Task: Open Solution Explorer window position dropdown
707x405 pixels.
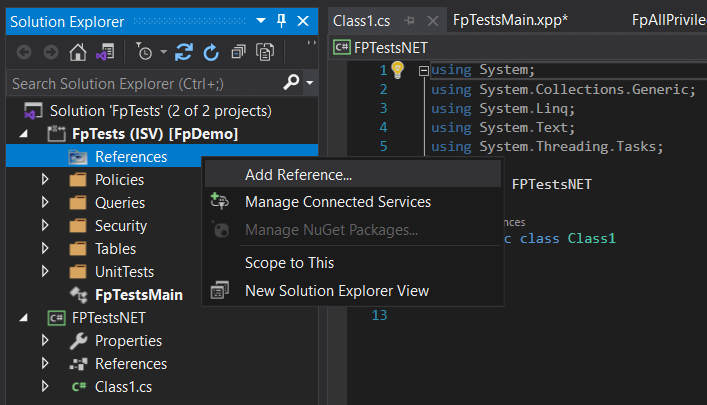Action: [261, 21]
